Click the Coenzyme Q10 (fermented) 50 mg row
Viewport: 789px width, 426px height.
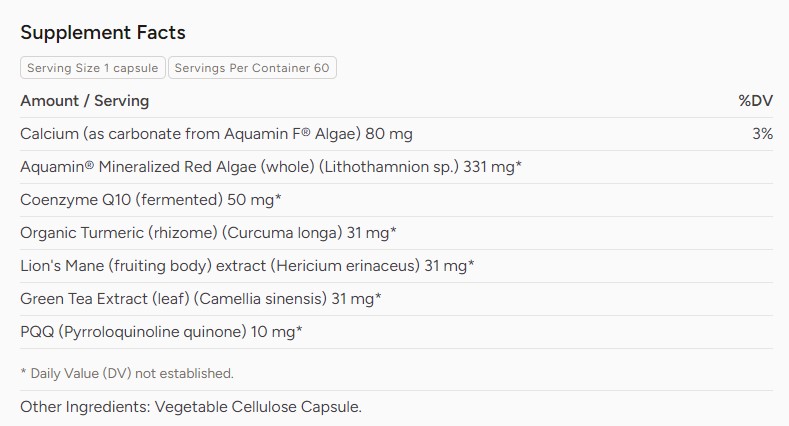point(397,200)
